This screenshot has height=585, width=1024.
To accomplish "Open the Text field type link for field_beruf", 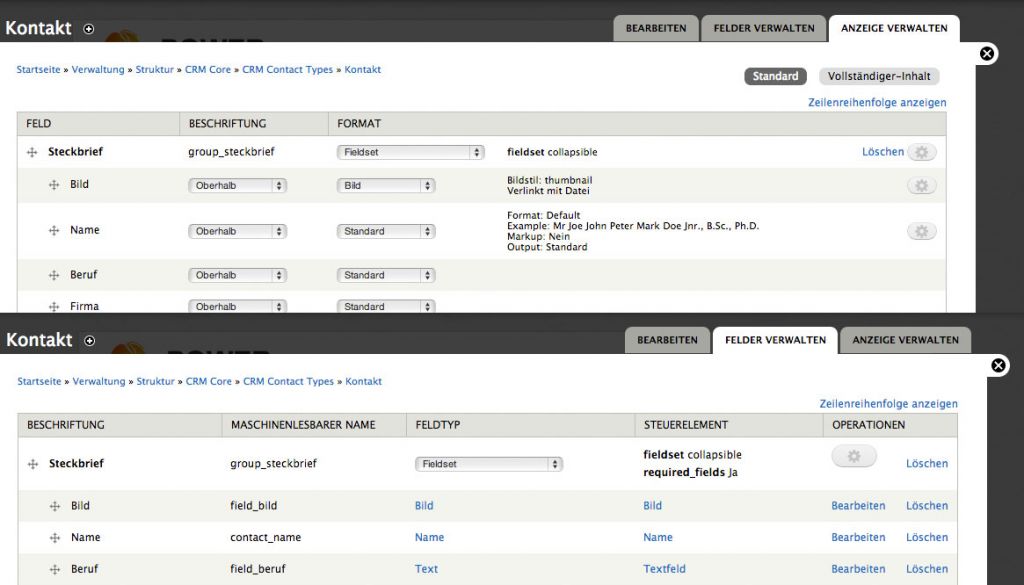I will tap(426, 569).
